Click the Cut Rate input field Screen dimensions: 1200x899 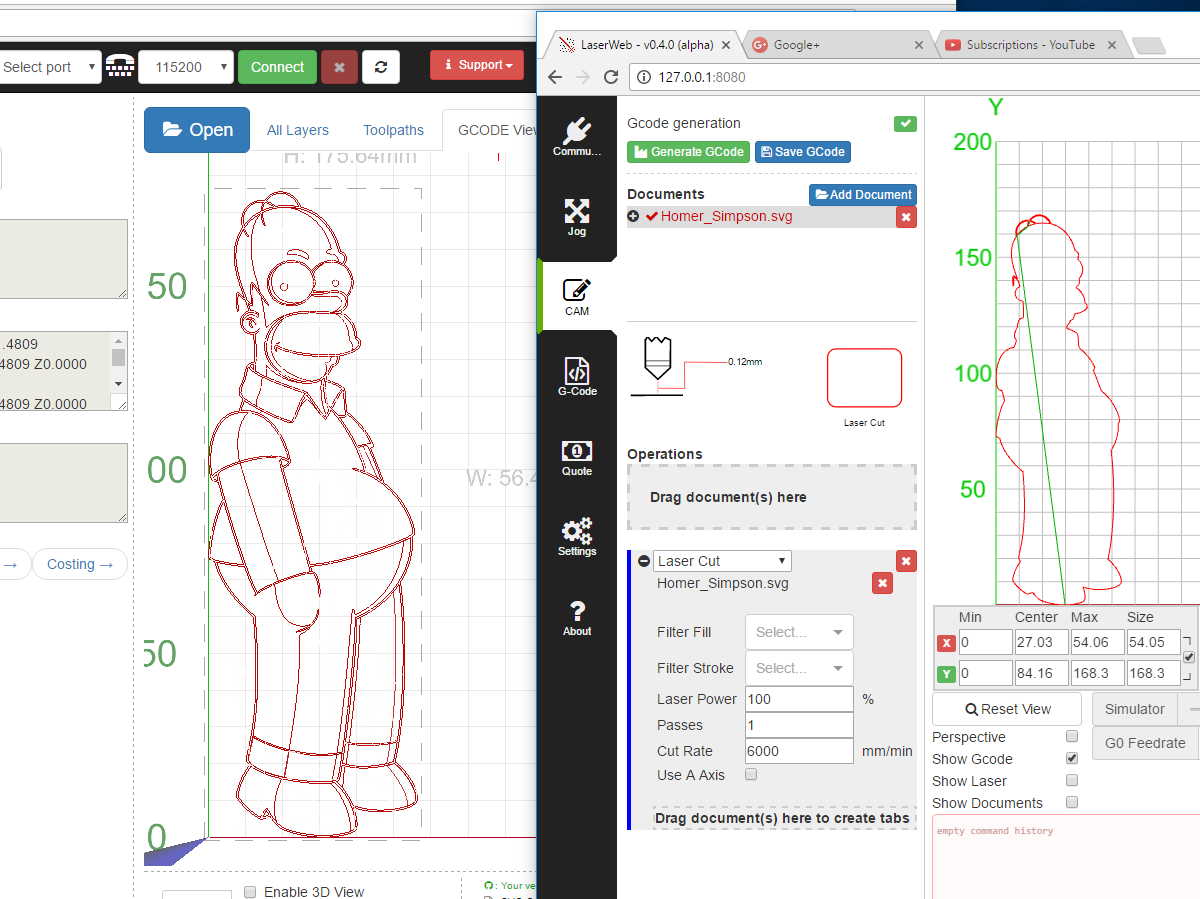(x=799, y=751)
